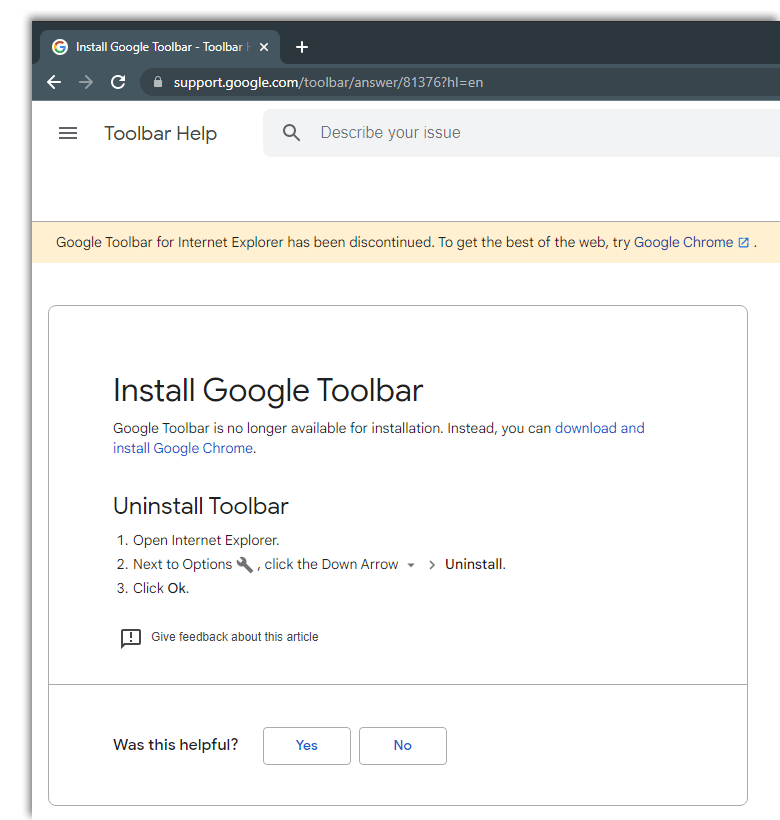Click the Uninstall Toolbar heading
This screenshot has width=780, height=820.
coord(201,506)
